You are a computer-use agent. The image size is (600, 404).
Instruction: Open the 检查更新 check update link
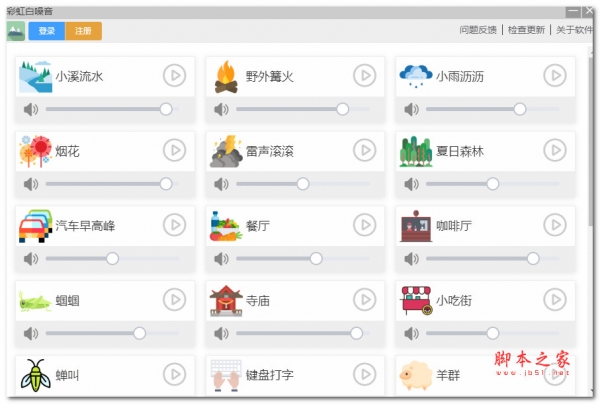pyautogui.click(x=527, y=30)
